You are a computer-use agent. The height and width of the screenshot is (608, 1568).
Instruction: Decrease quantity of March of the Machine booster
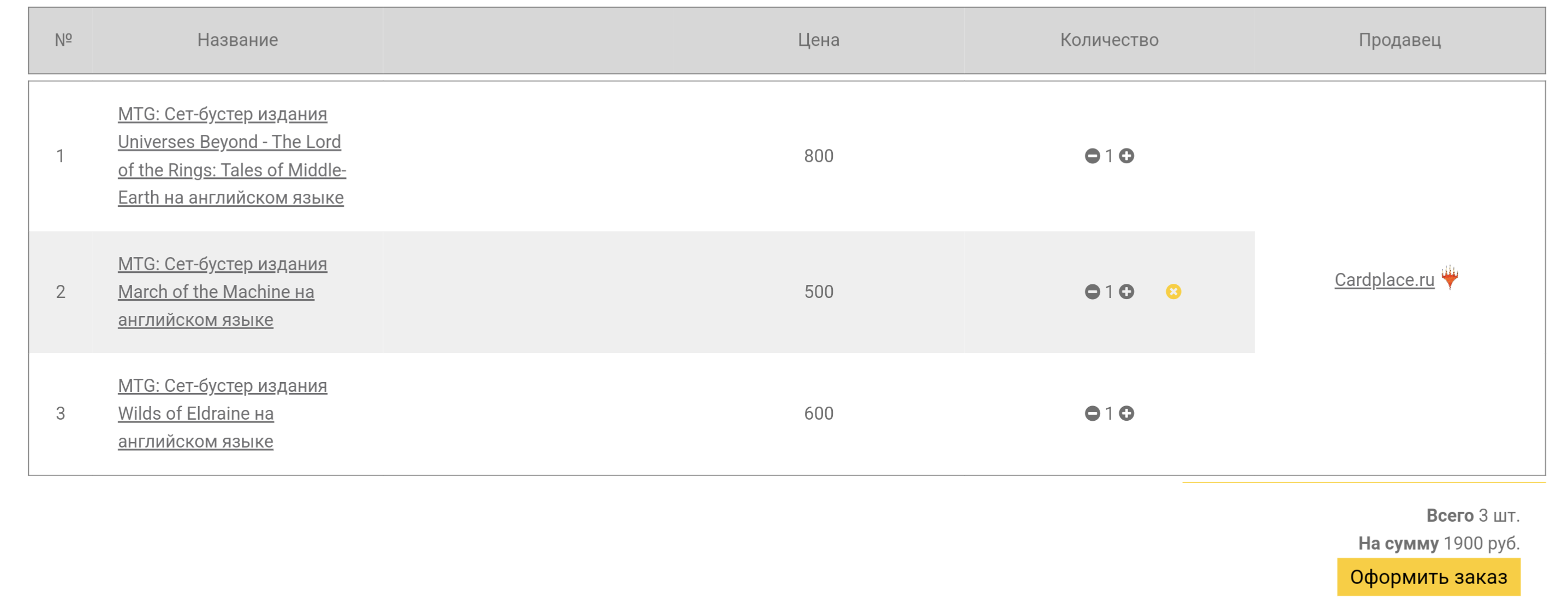pos(1092,292)
